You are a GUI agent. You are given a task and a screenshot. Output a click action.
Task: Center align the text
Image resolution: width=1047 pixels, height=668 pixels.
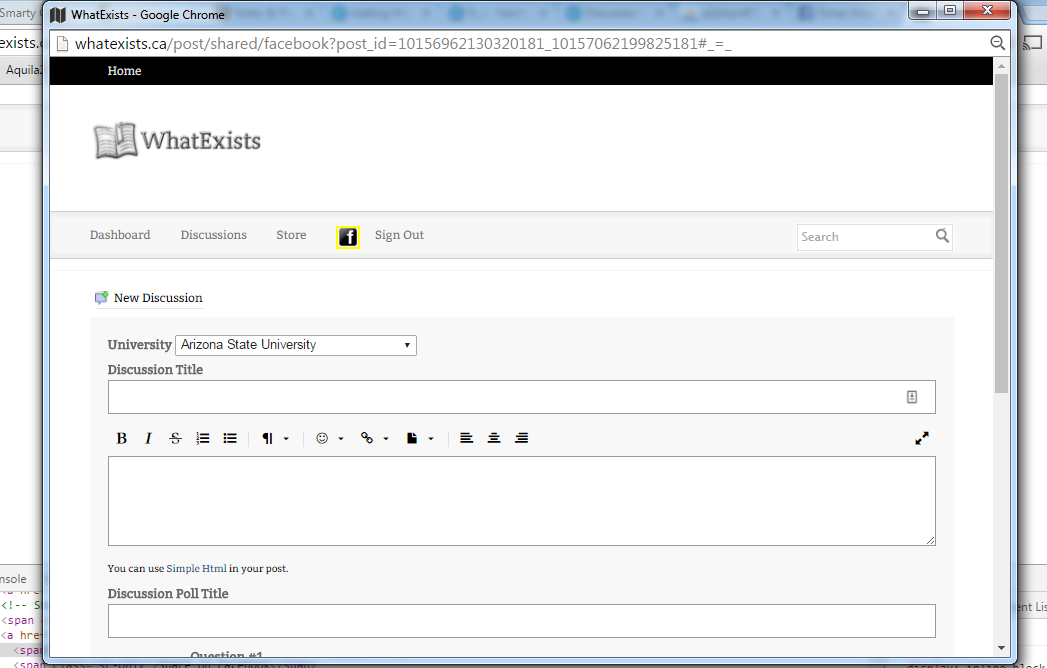click(x=494, y=438)
